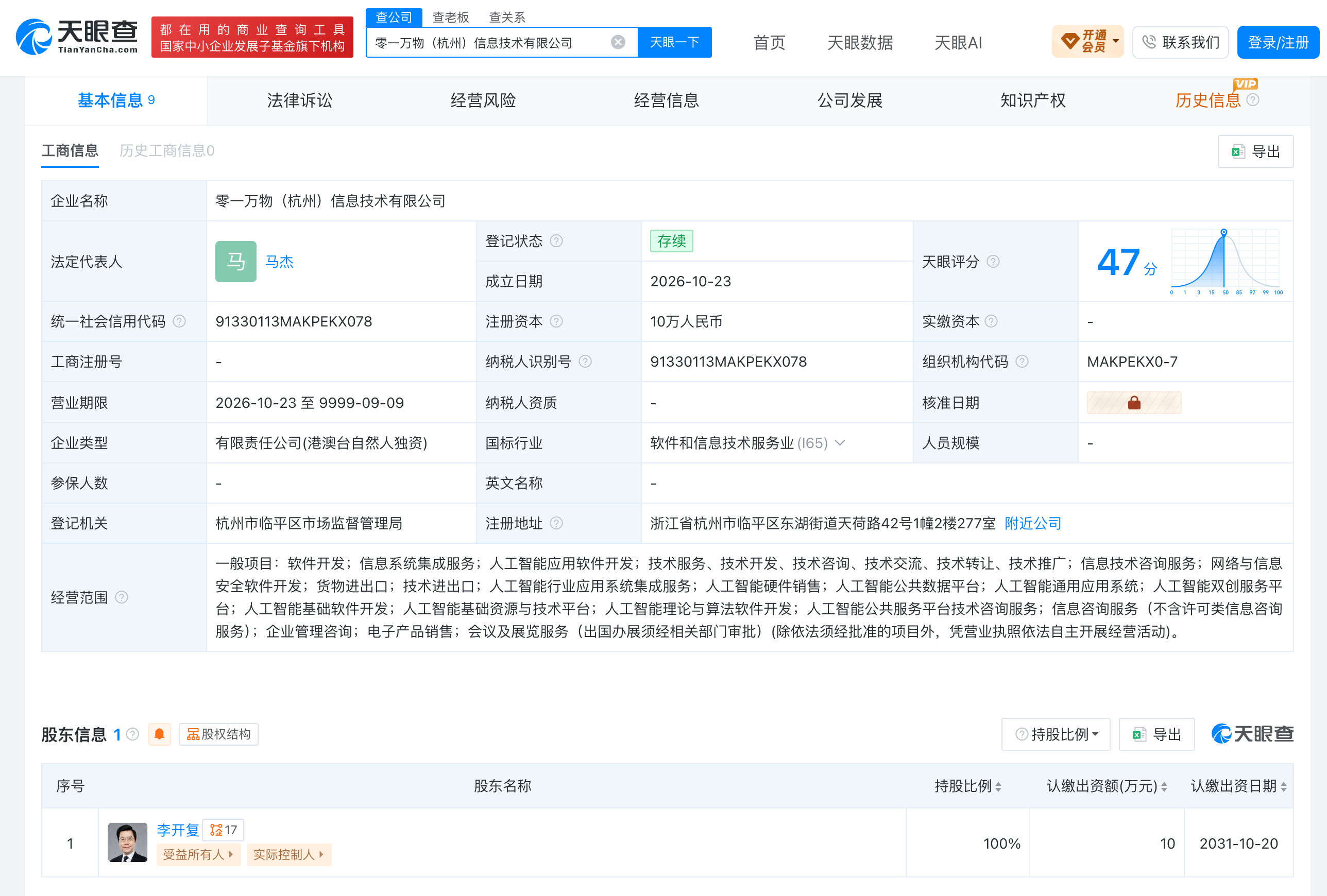Clear the search box with the X icon
The height and width of the screenshot is (896, 1327).
pos(618,42)
